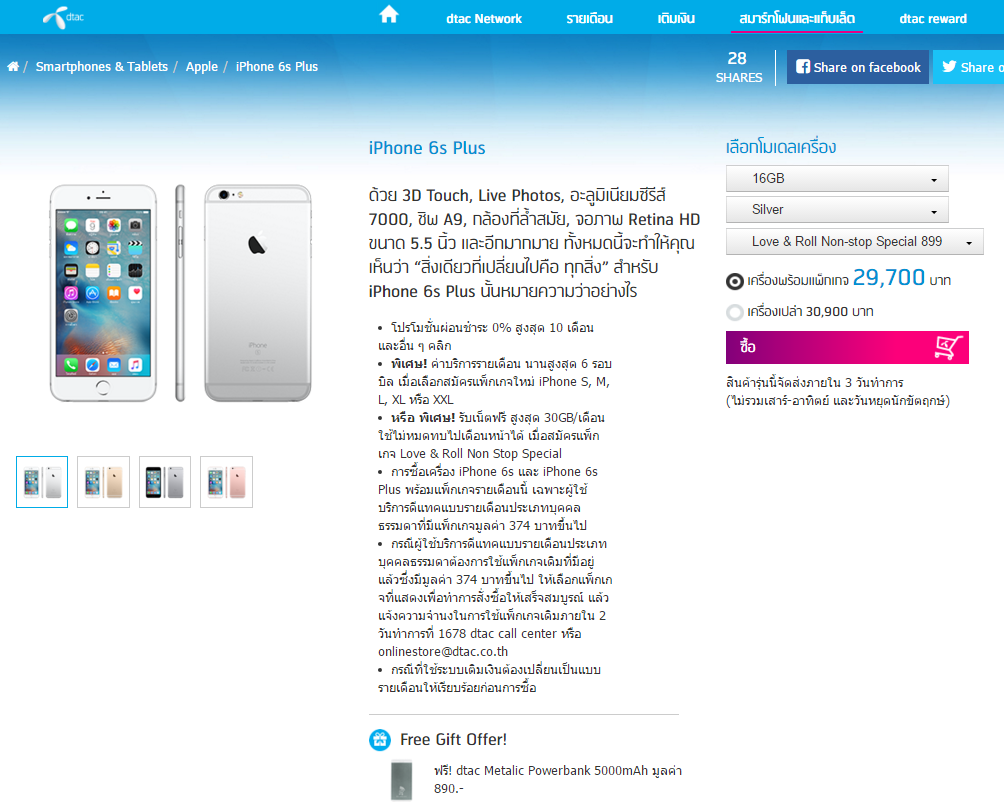Open the Silver color dropdown
This screenshot has height=810, width=1004.
837,210
